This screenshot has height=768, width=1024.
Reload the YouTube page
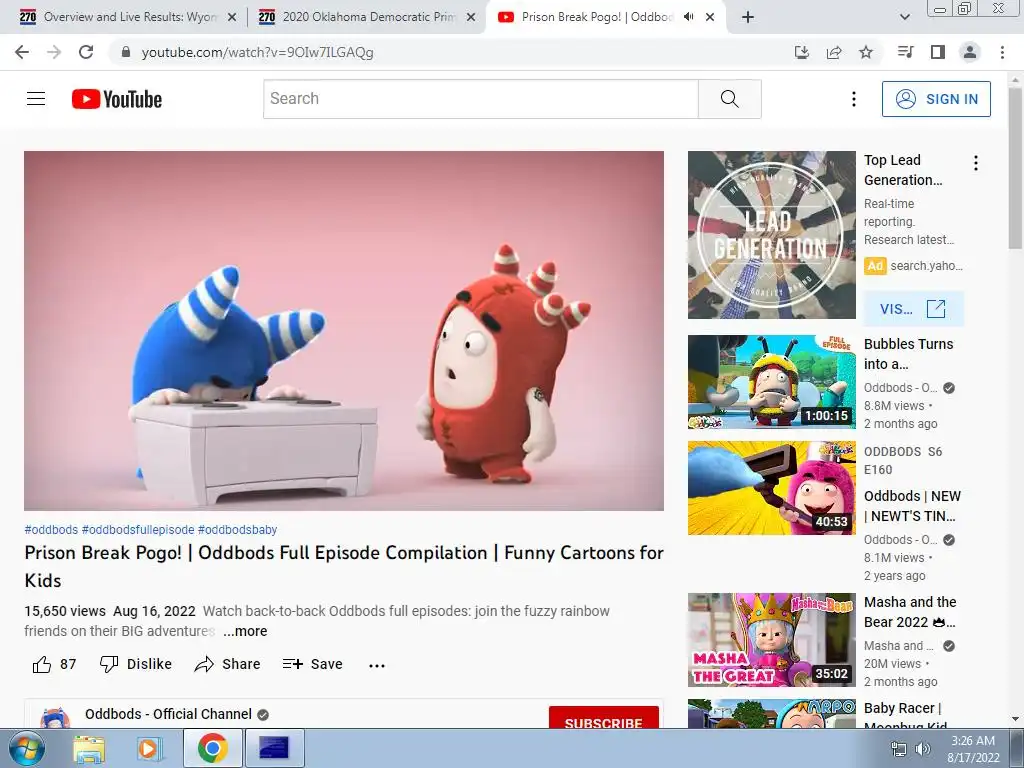[x=86, y=52]
